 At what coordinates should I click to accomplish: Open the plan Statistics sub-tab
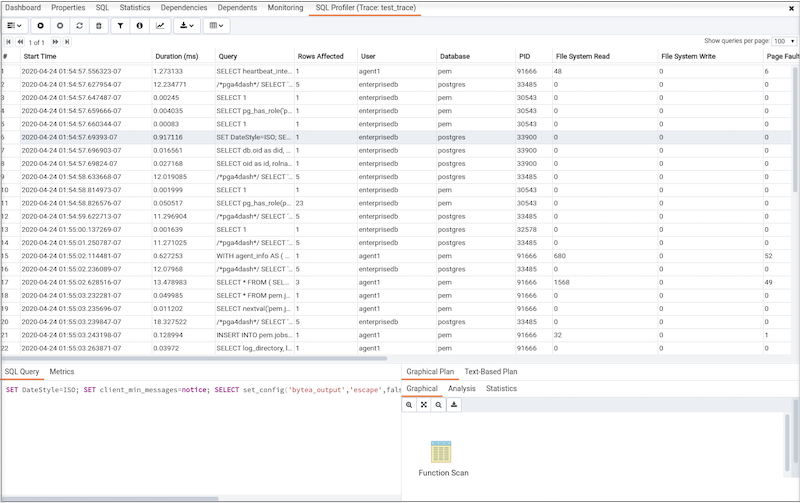501,389
